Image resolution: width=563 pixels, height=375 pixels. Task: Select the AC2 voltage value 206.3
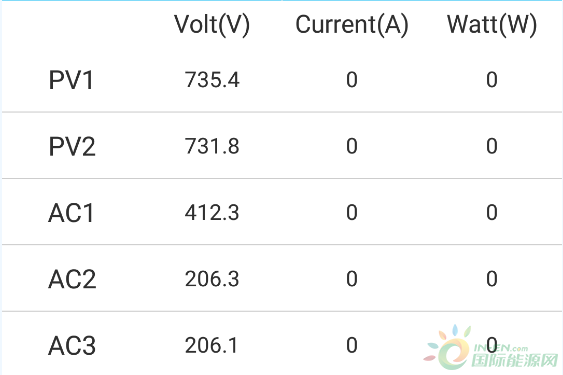212,279
